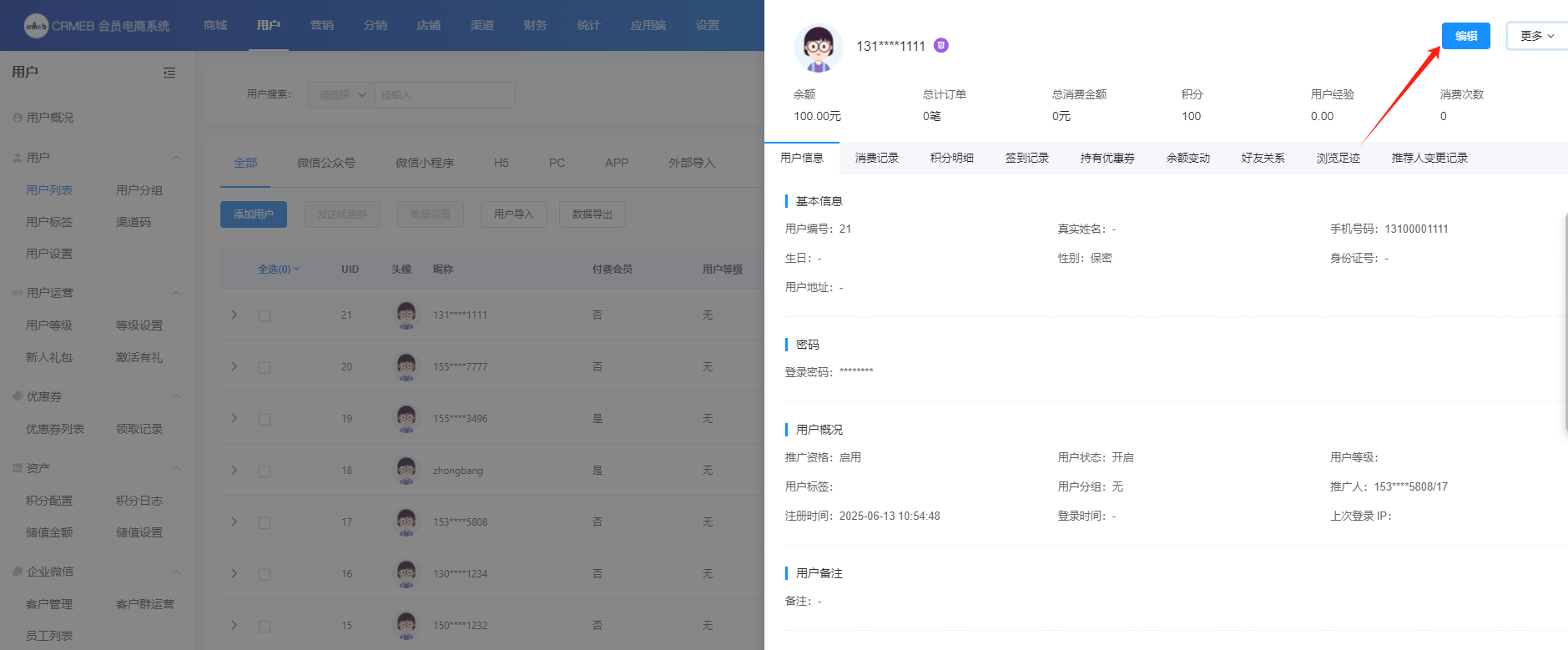Expand the row for user UID 20
The width and height of the screenshot is (1568, 650).
[234, 367]
